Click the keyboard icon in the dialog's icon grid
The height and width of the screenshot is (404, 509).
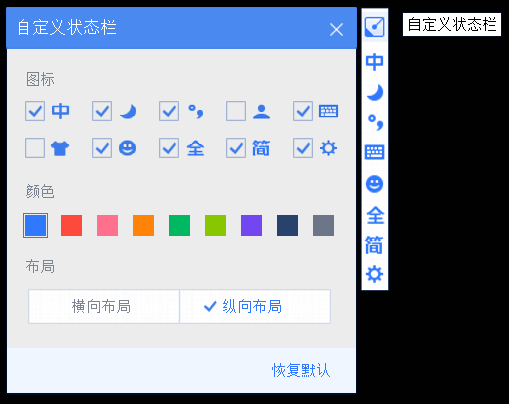coord(328,111)
